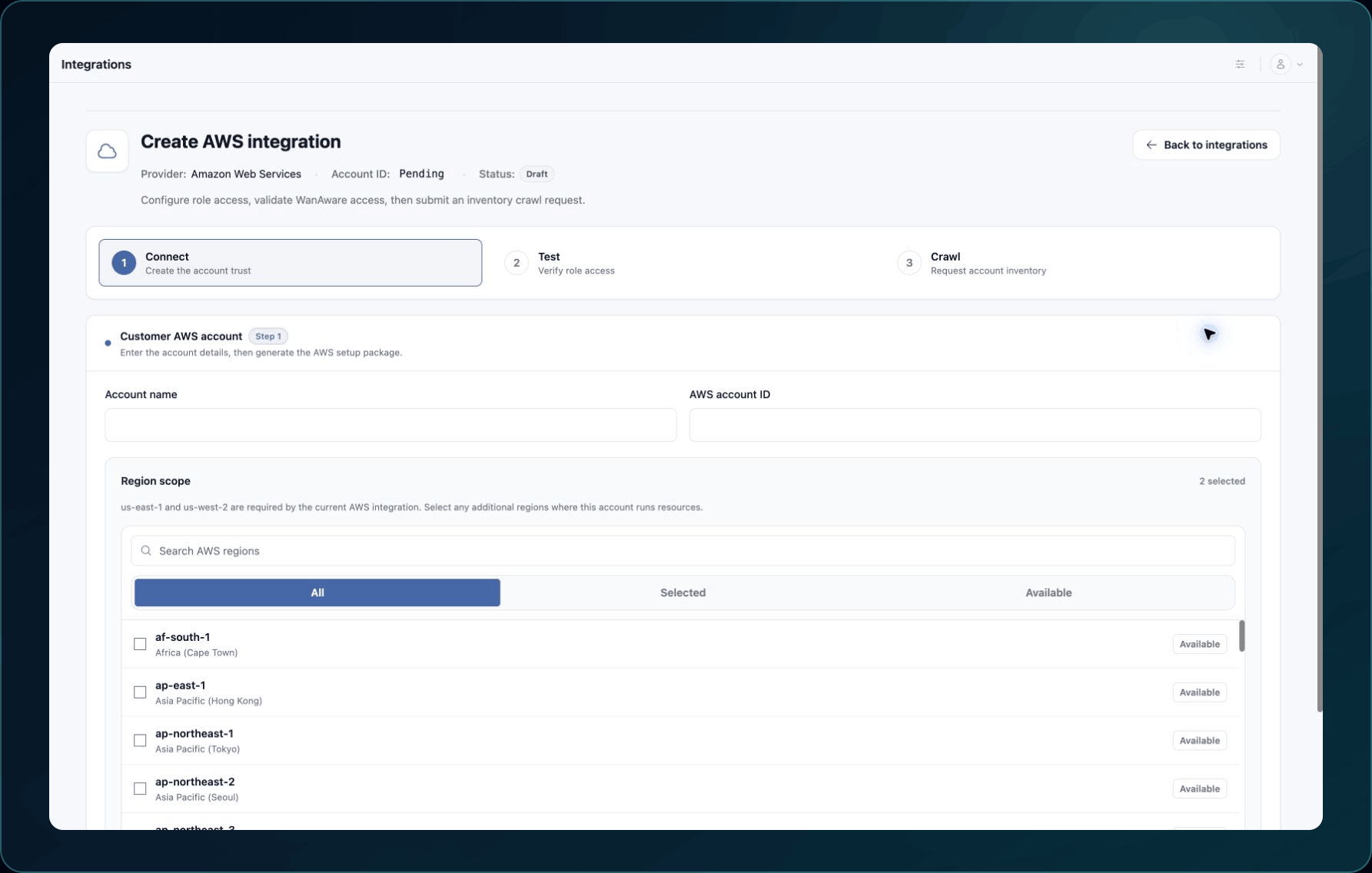Click the '2 selected' counter text

click(1222, 482)
